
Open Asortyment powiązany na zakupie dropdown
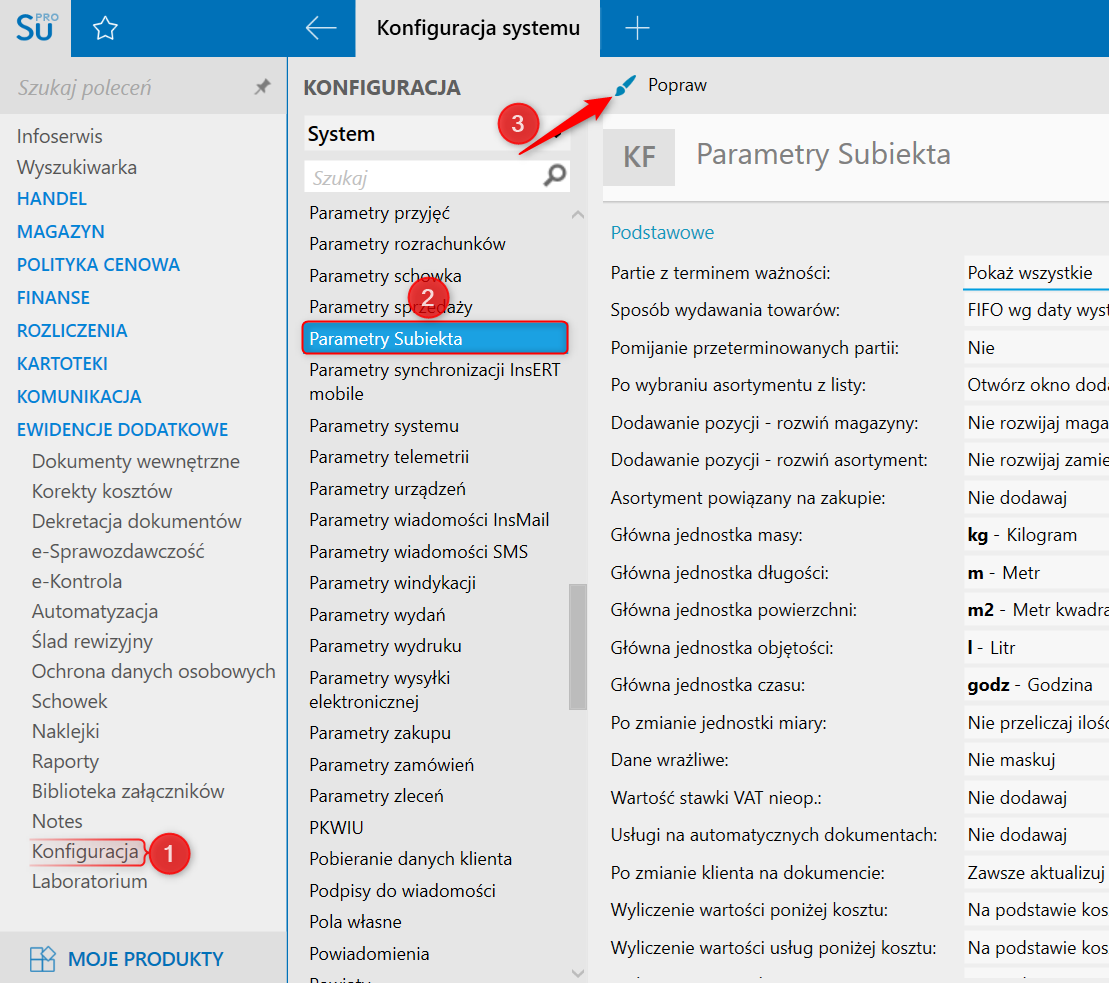tap(1036, 498)
